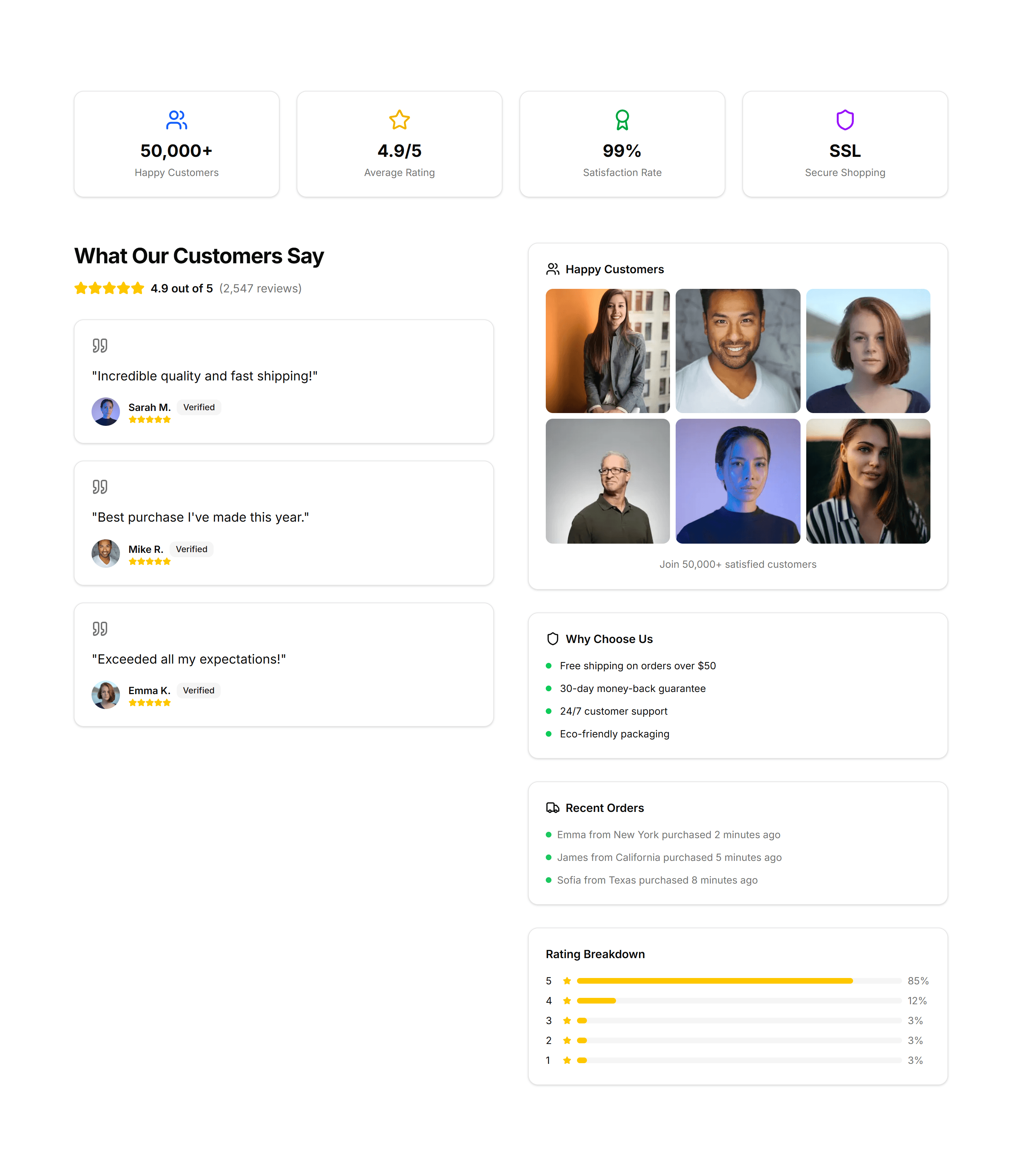Click Mike R.'s five-star rating

pyautogui.click(x=149, y=562)
